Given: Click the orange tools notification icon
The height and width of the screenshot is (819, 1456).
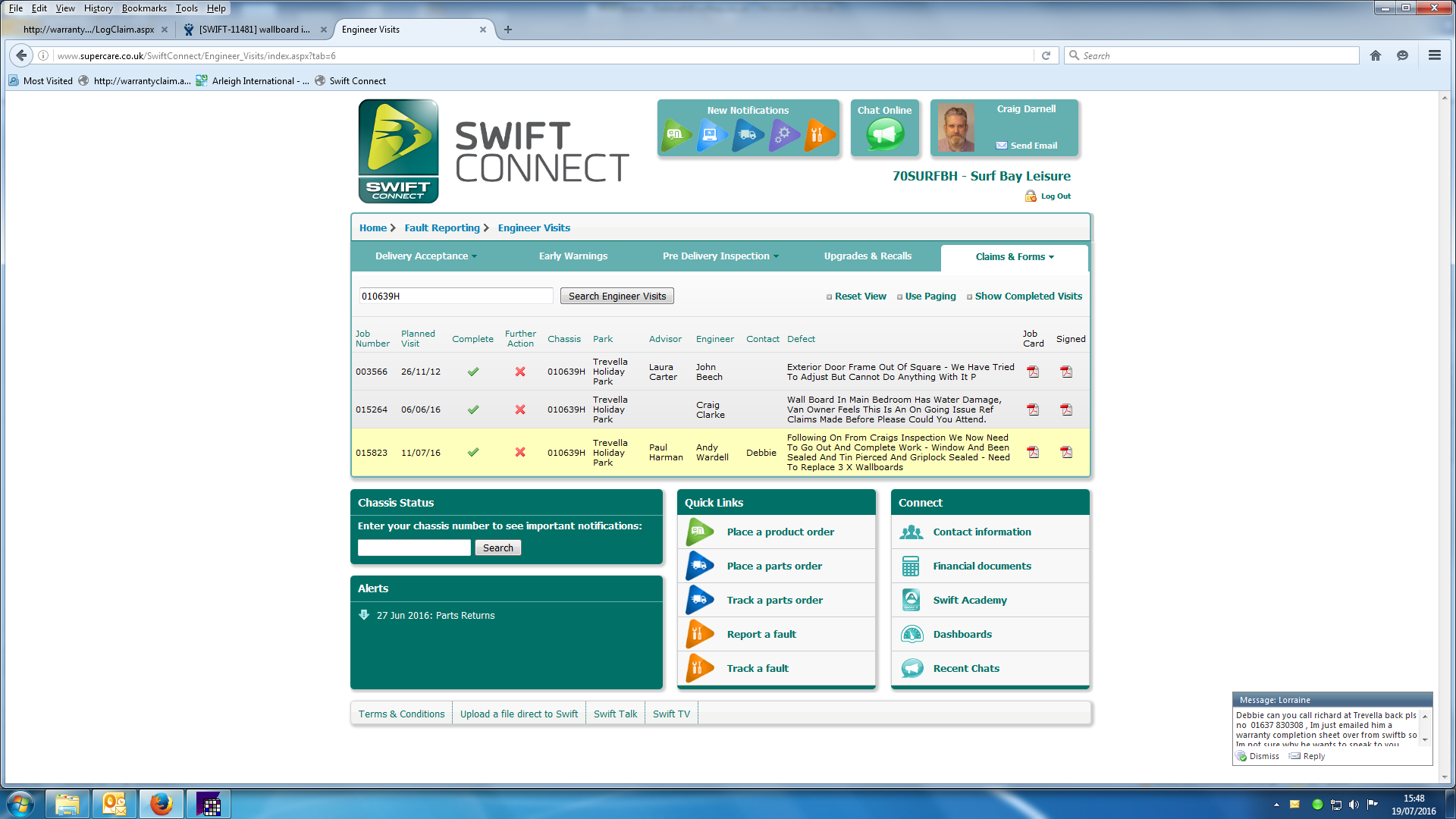Looking at the screenshot, I should 819,136.
